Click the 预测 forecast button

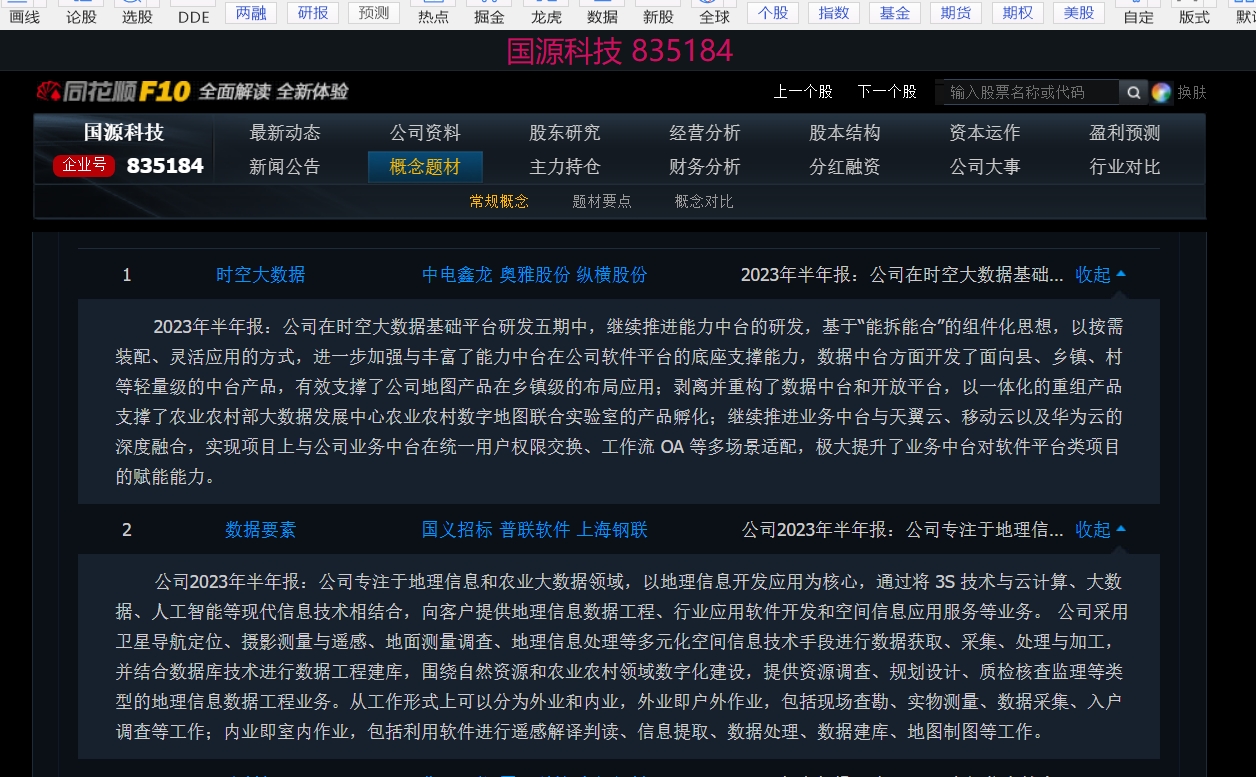coord(374,13)
